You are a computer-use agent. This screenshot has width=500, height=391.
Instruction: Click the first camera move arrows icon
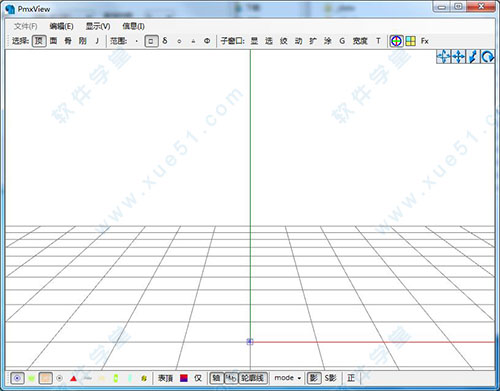[443, 57]
